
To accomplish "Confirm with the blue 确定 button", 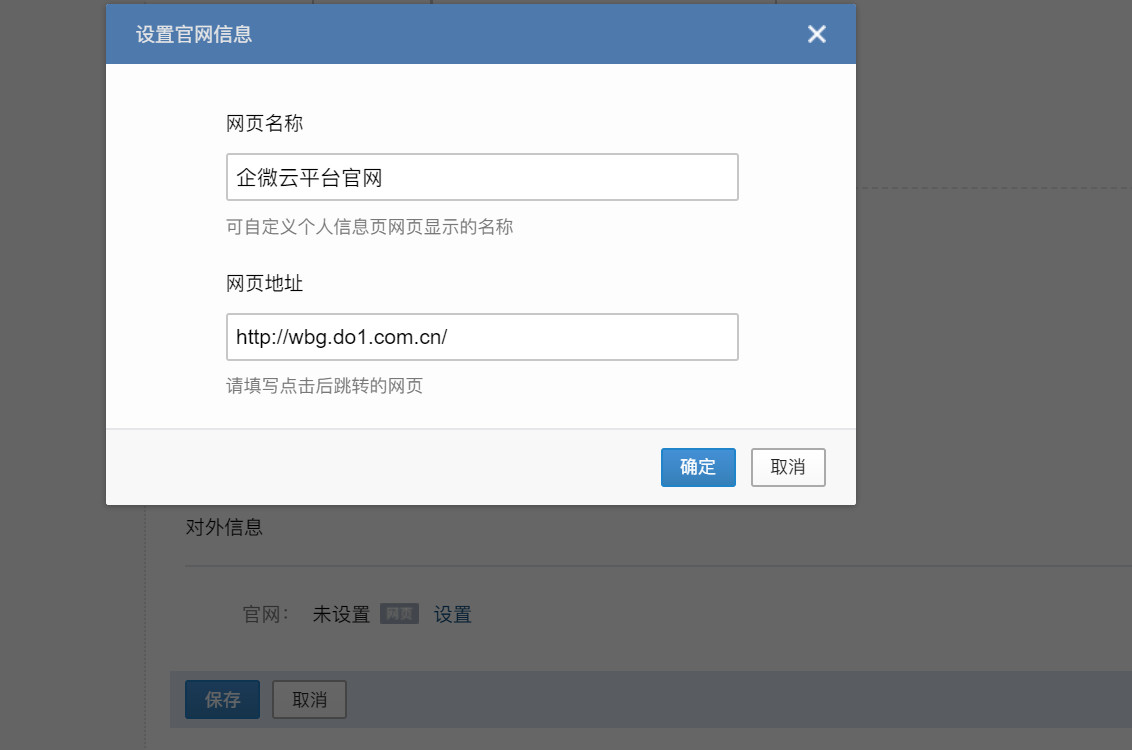I will pos(698,467).
